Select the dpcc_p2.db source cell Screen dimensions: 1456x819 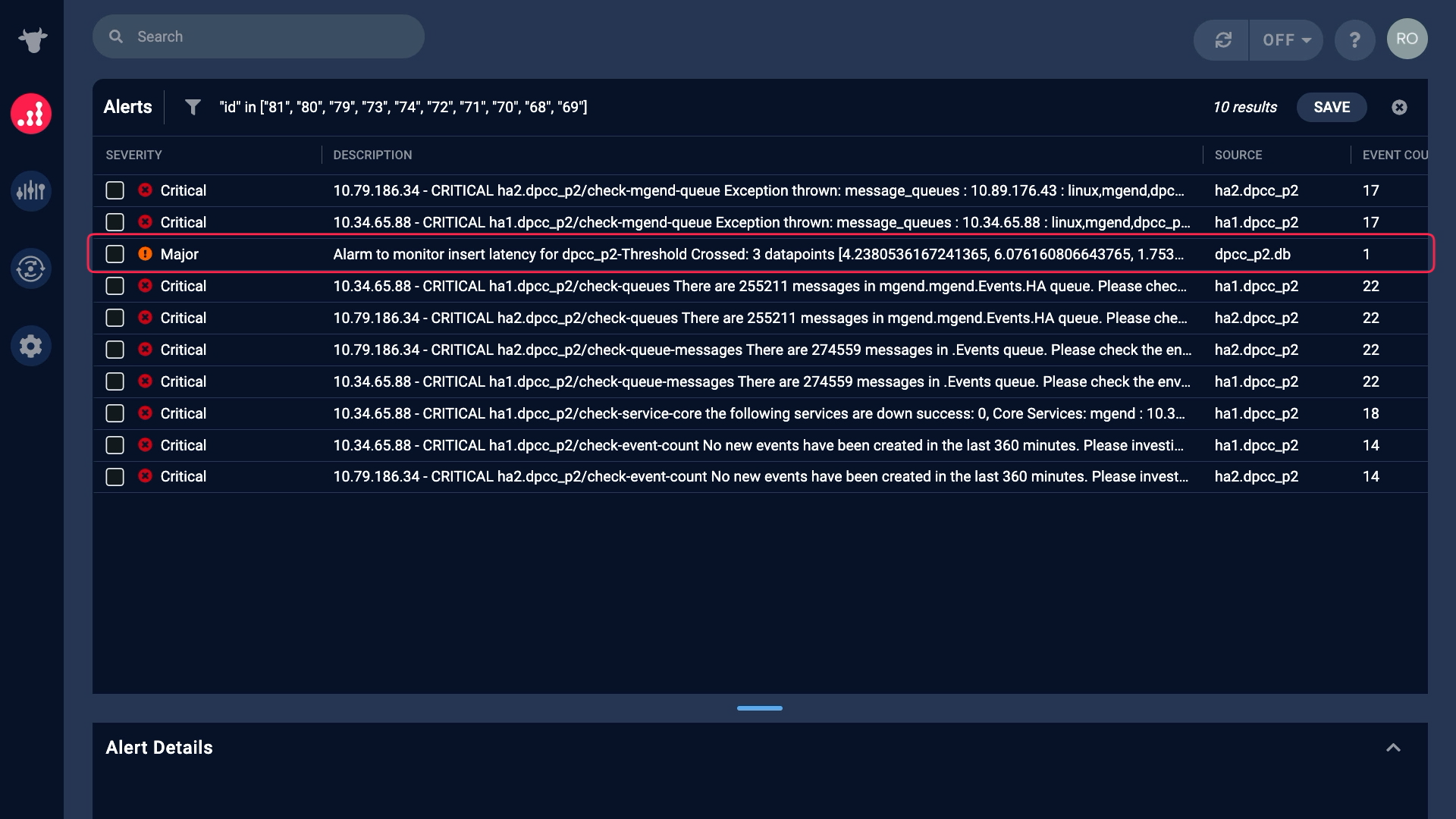[x=1252, y=254]
